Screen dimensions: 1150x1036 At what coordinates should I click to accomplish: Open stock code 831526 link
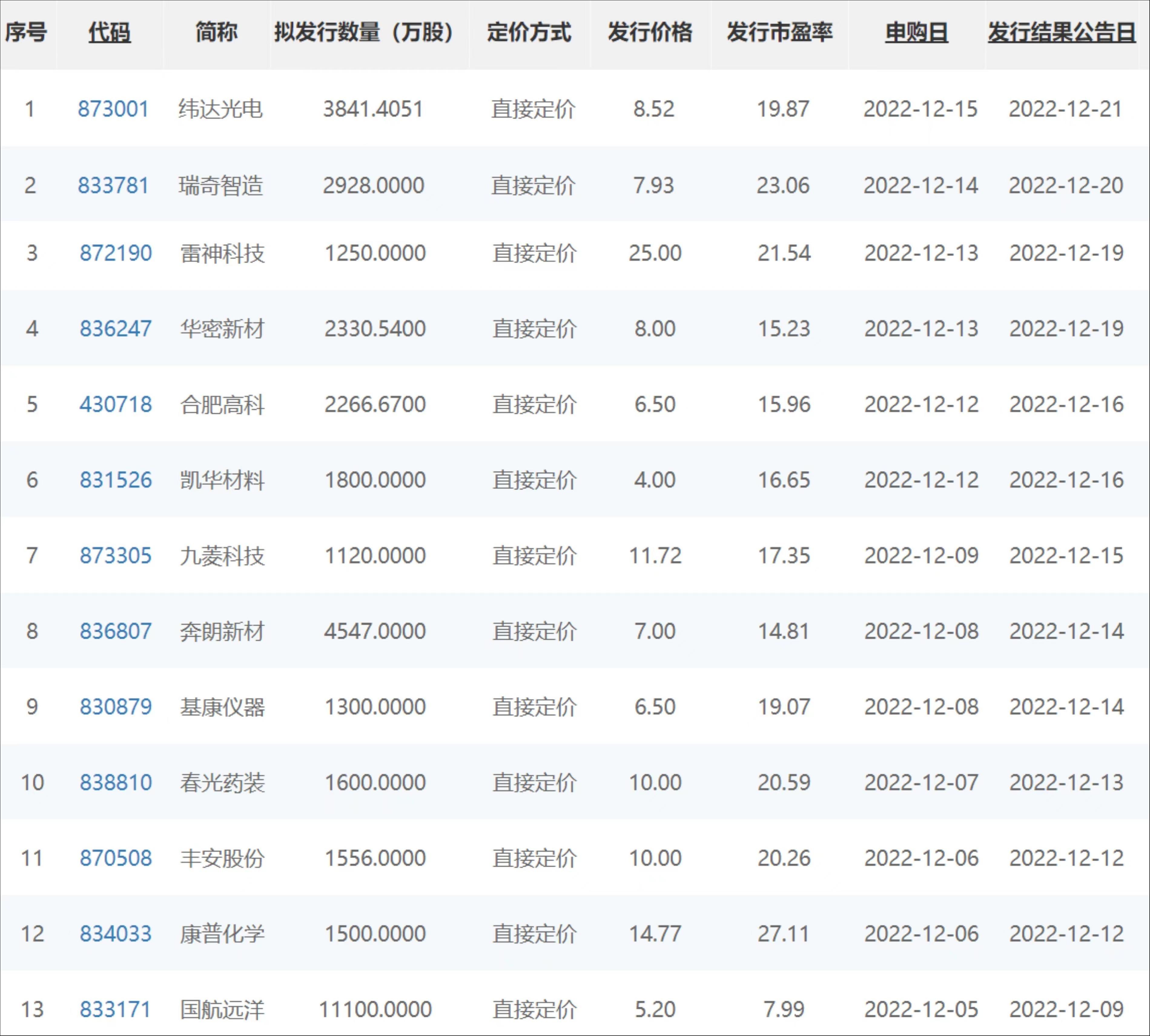click(x=115, y=480)
